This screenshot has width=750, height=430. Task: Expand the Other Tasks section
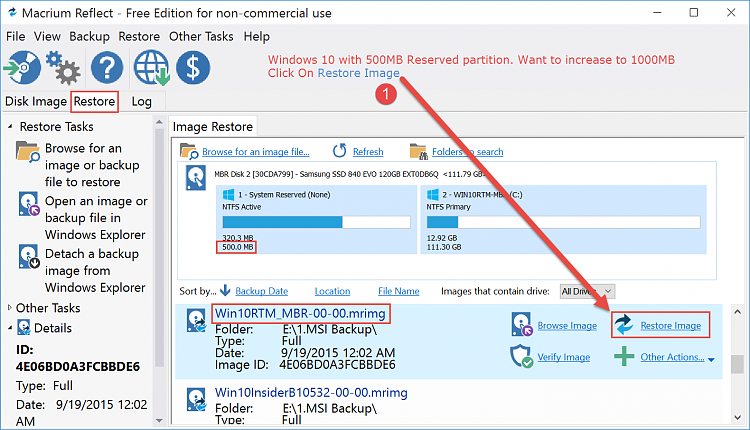coord(10,308)
